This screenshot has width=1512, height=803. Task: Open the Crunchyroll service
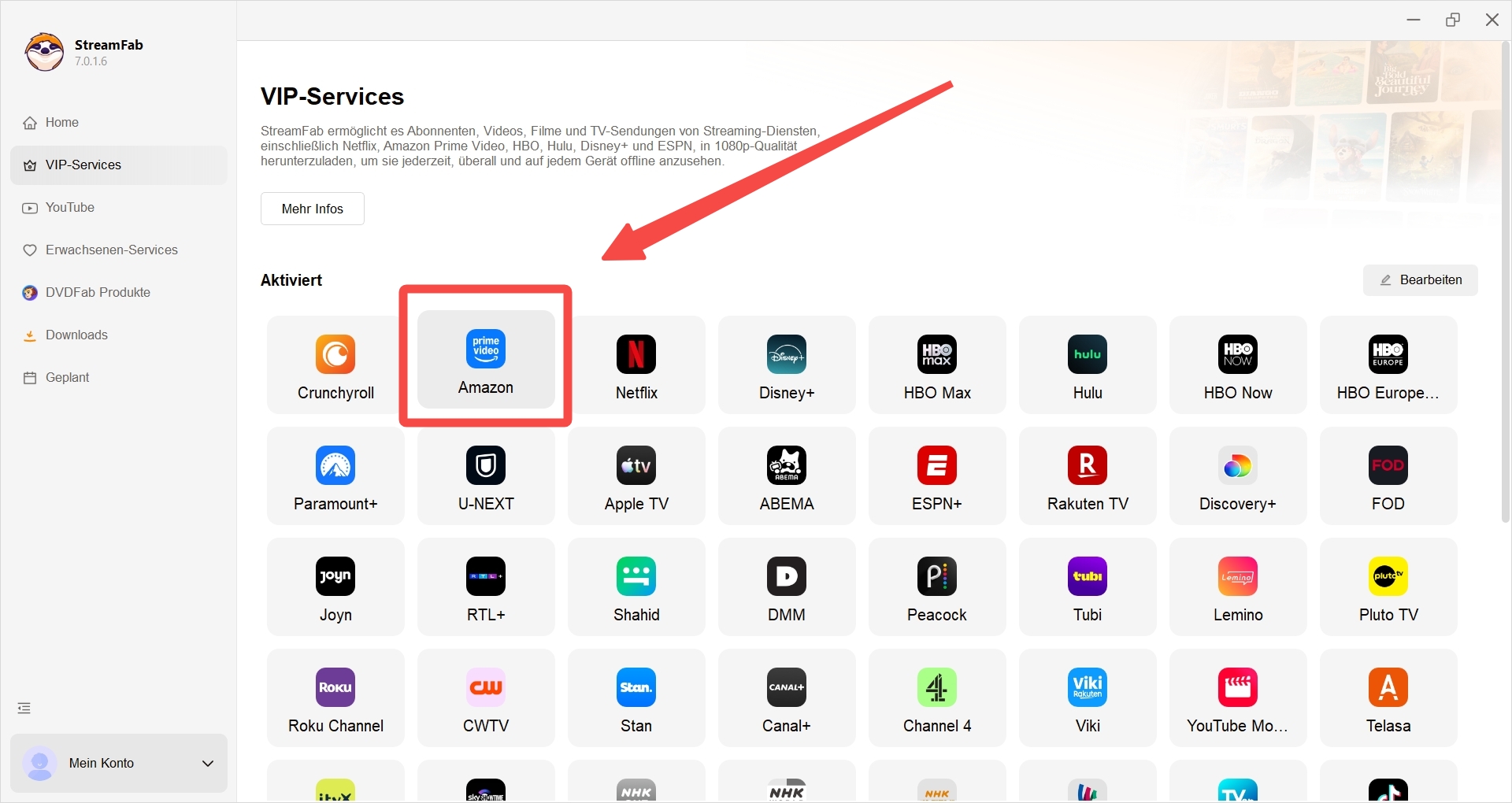coord(335,365)
